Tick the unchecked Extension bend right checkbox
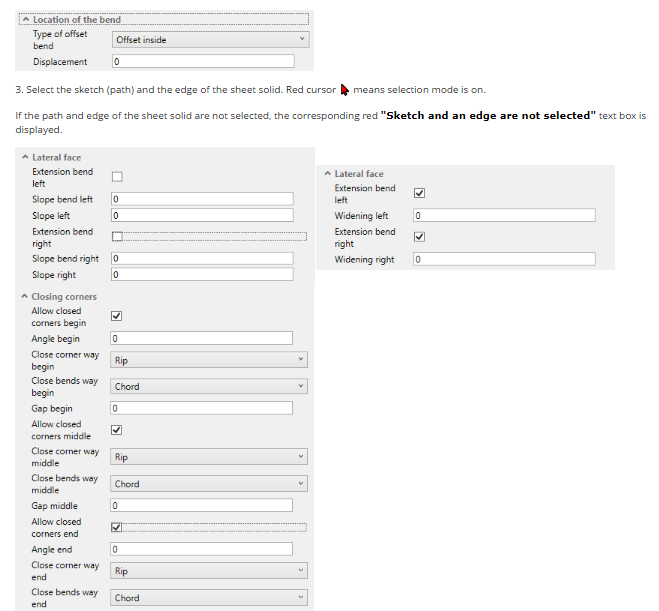 coord(117,237)
